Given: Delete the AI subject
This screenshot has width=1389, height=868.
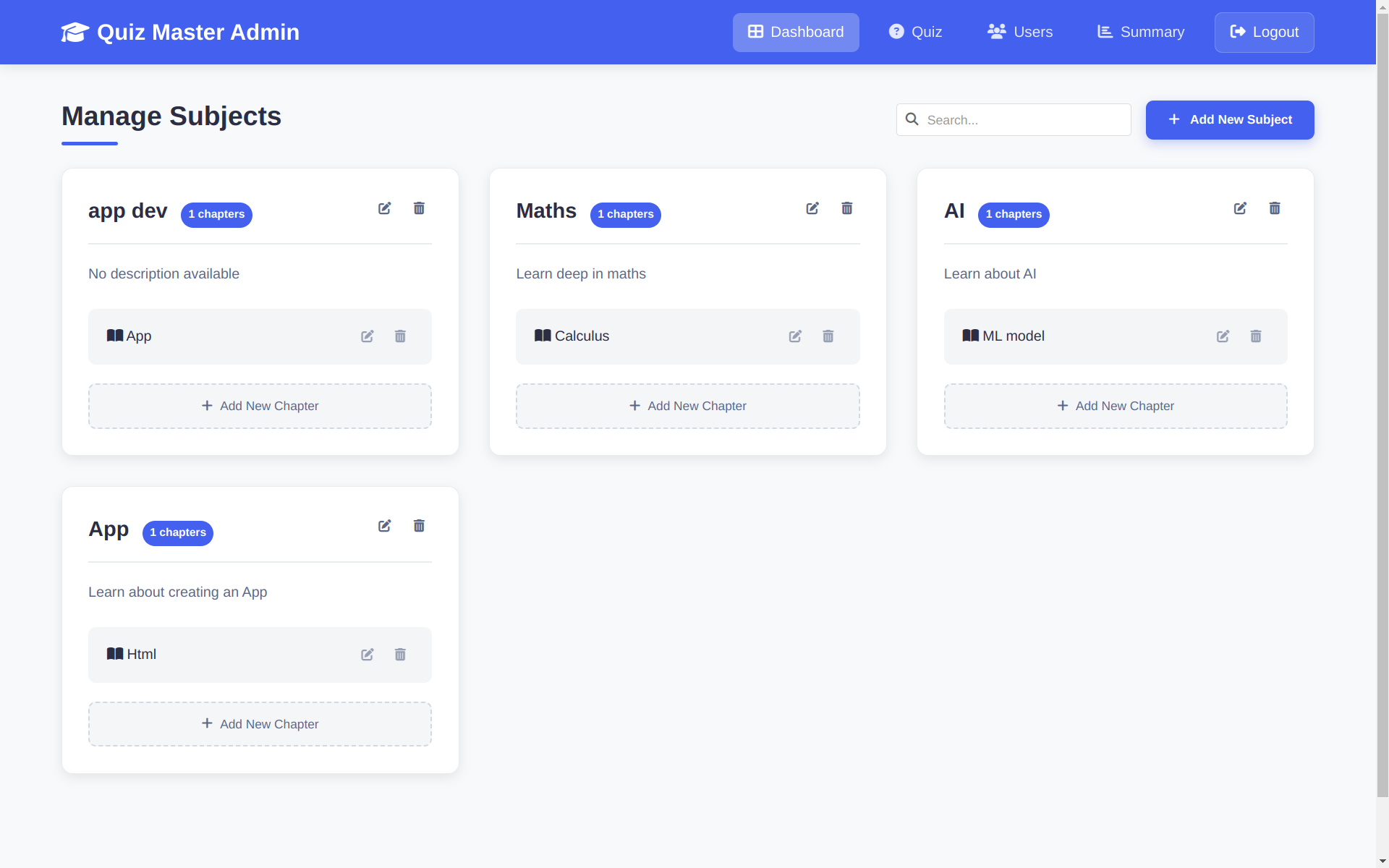Looking at the screenshot, I should tap(1275, 208).
